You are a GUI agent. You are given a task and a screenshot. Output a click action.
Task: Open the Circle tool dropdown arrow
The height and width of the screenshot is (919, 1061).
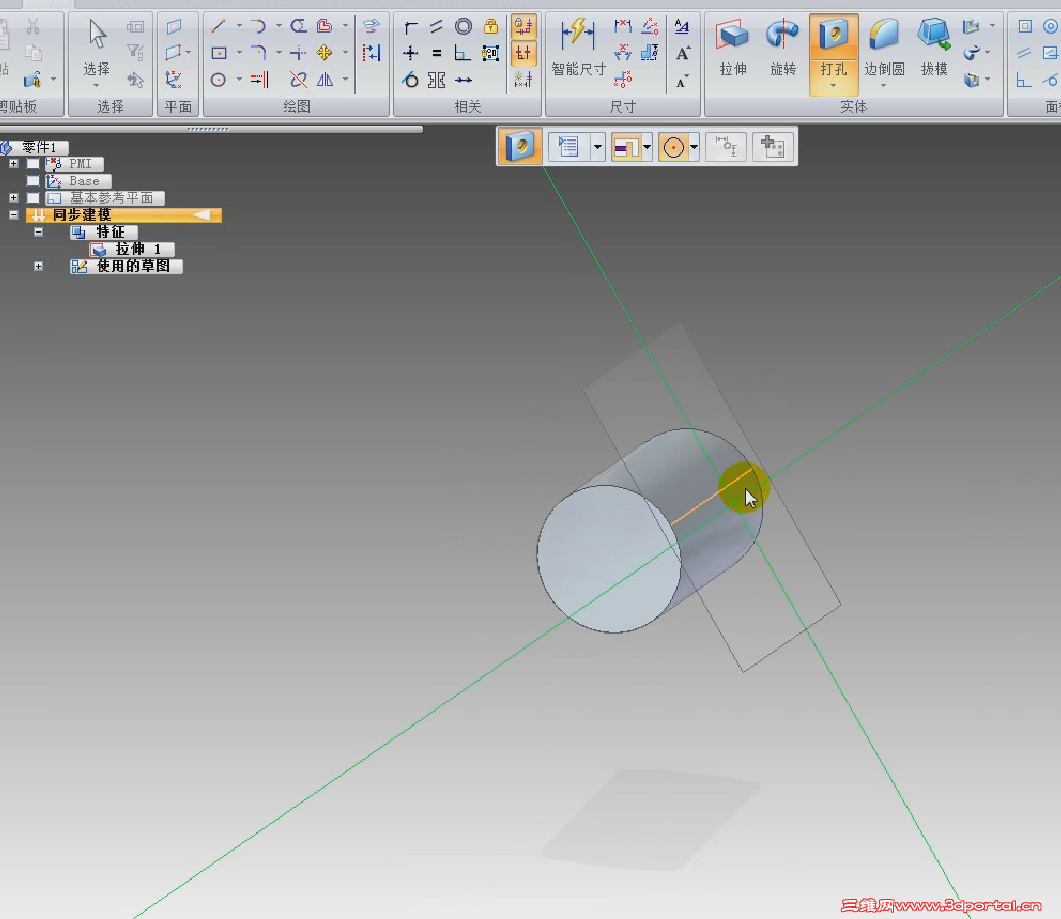tap(239, 80)
